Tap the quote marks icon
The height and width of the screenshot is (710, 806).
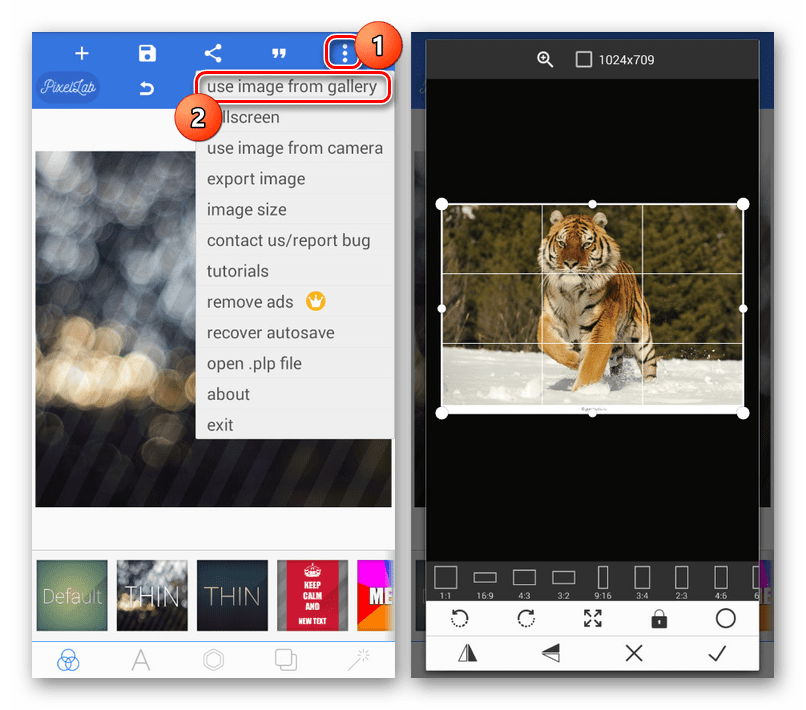click(279, 53)
